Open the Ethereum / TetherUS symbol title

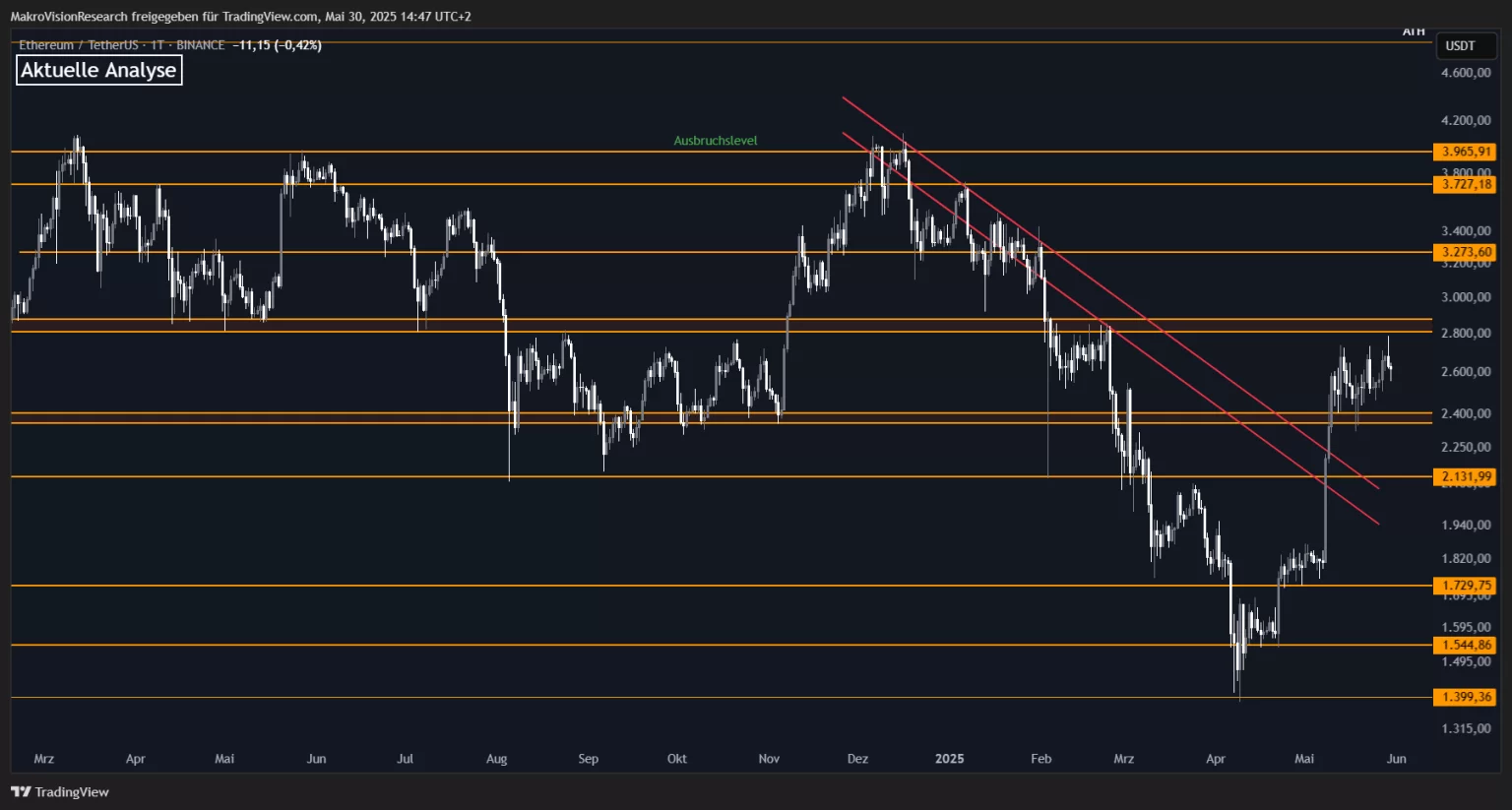(x=78, y=45)
